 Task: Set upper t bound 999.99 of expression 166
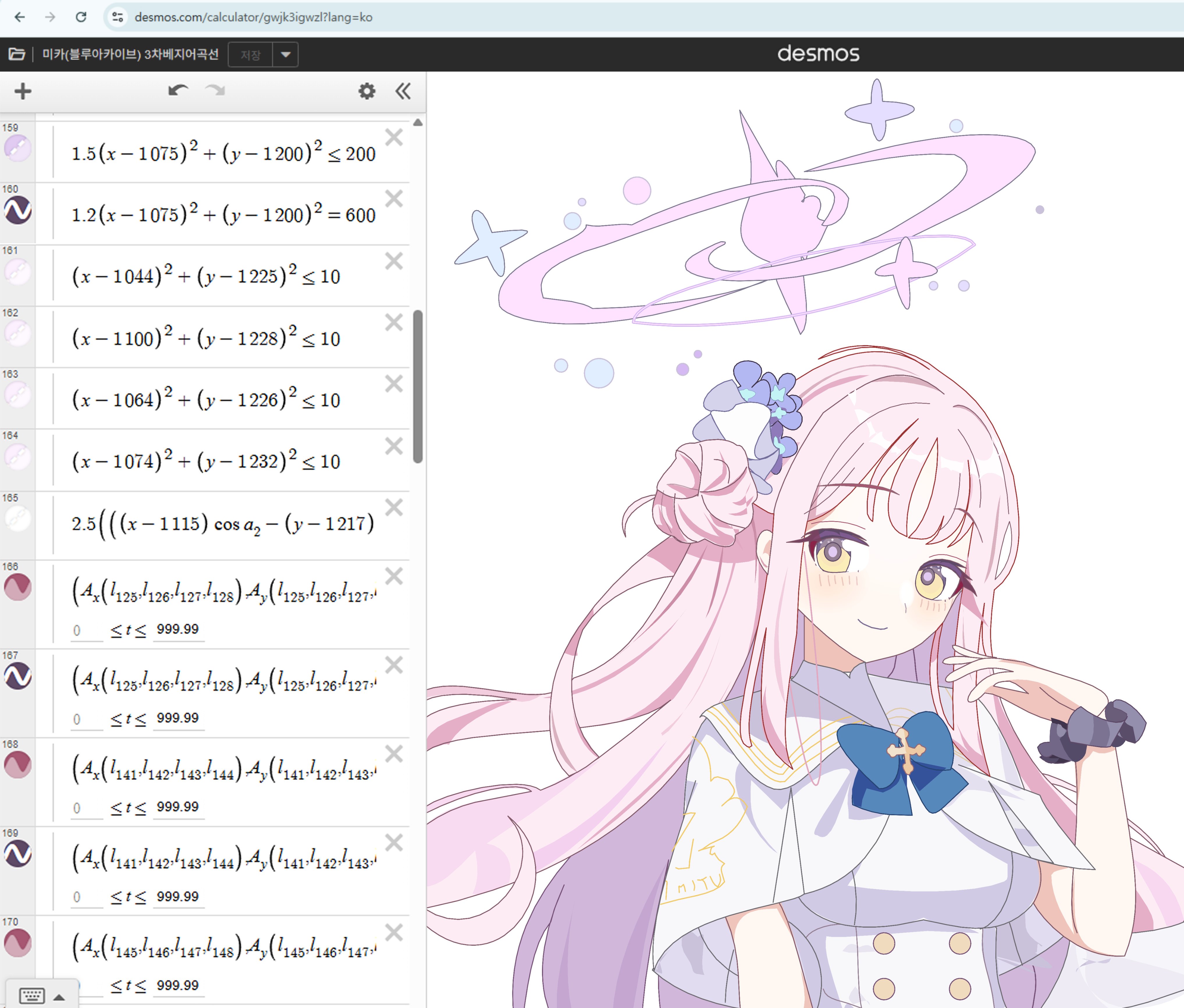point(178,630)
